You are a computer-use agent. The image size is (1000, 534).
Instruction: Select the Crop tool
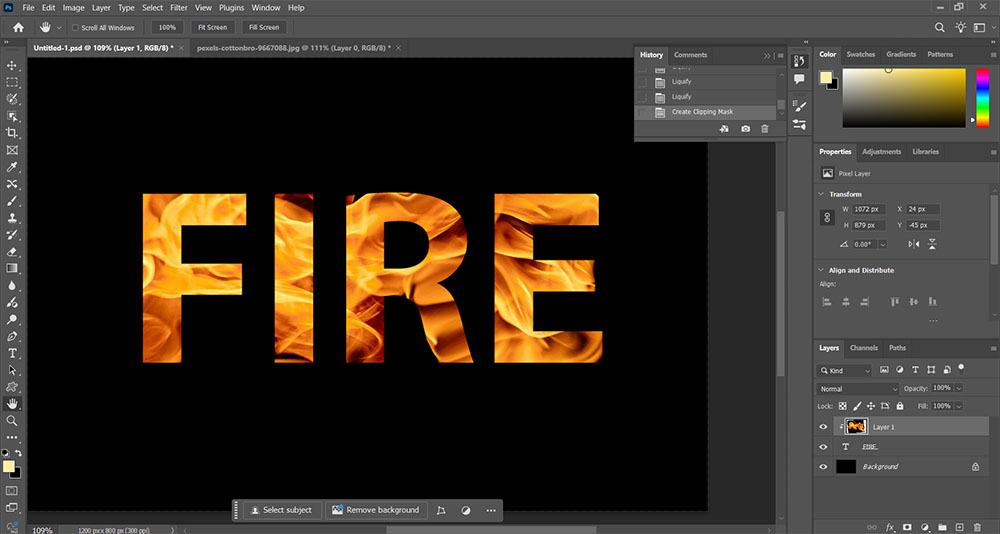[11, 133]
